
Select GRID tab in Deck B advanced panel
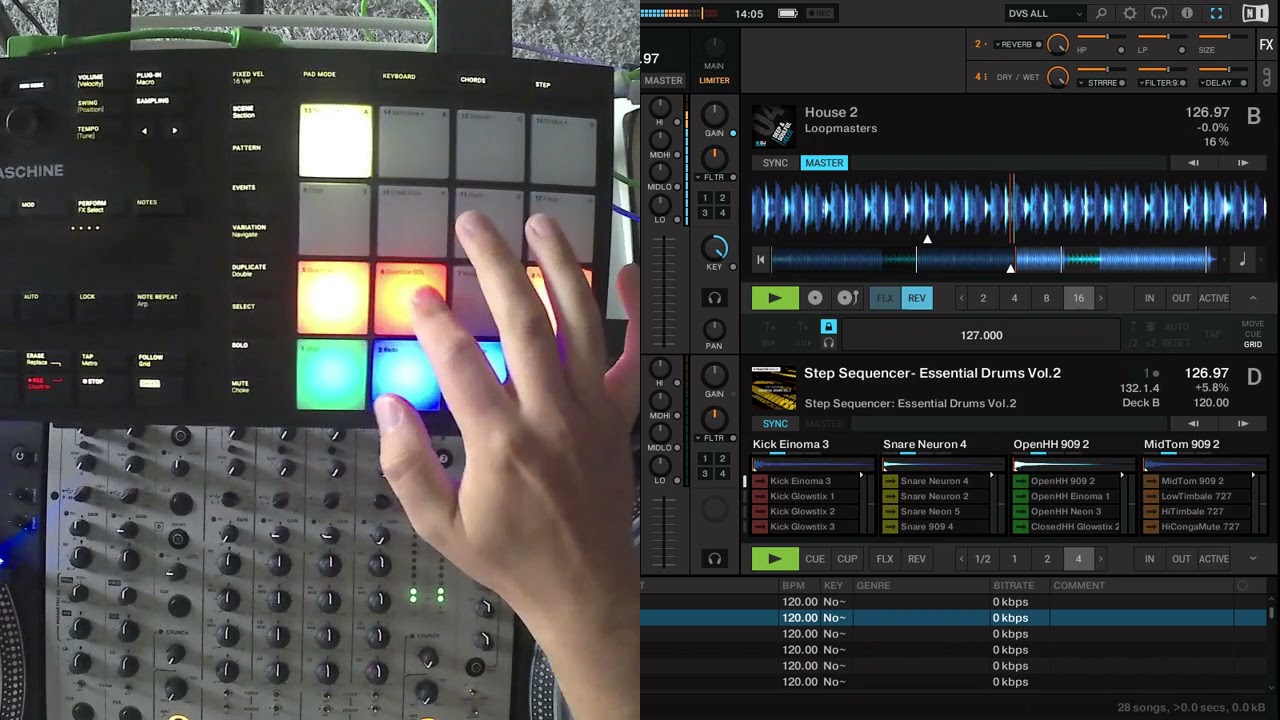point(1252,344)
